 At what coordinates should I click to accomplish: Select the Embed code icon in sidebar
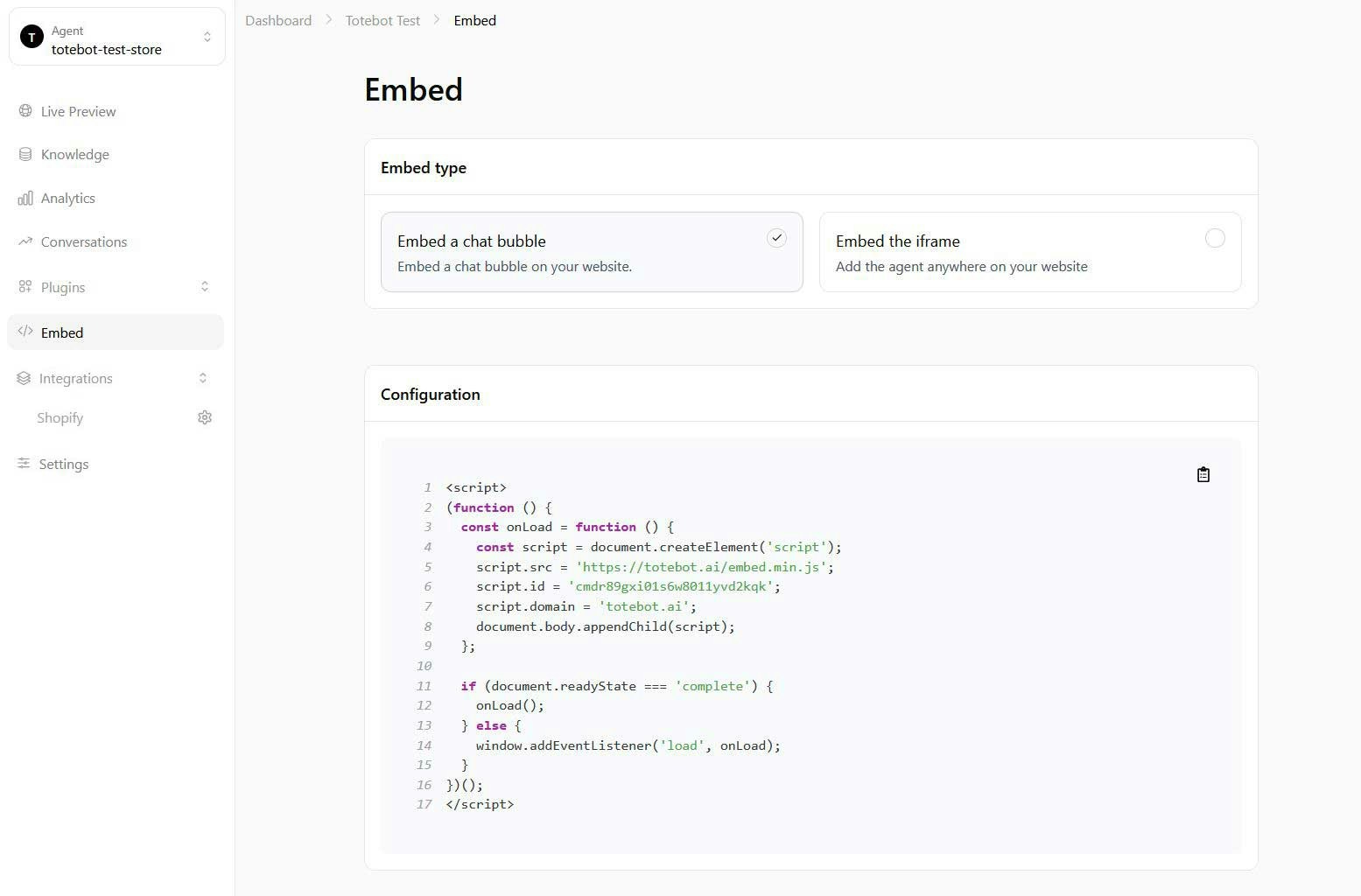25,332
